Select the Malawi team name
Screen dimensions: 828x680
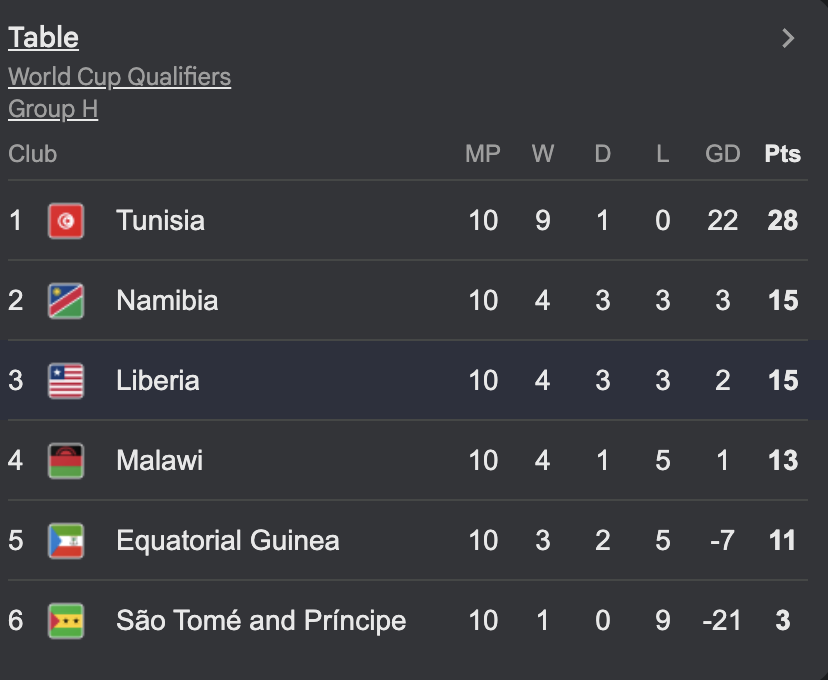pyautogui.click(x=159, y=461)
